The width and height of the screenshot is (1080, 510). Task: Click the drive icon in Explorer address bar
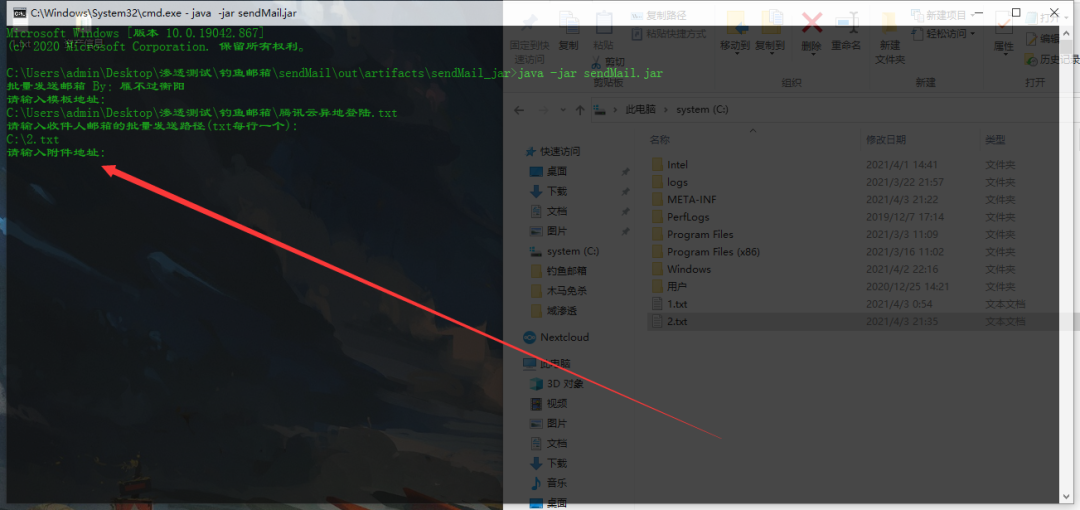pos(601,110)
